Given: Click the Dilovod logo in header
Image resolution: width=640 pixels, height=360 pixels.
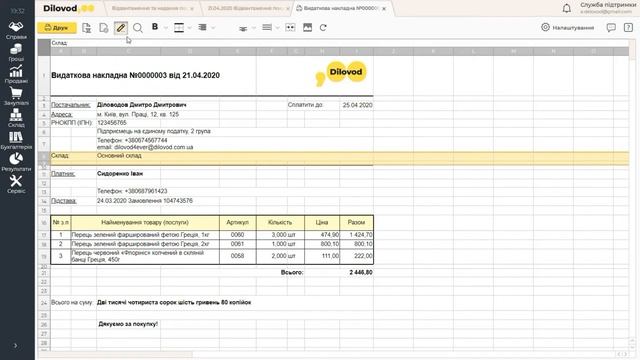Looking at the screenshot, I should tap(69, 8).
